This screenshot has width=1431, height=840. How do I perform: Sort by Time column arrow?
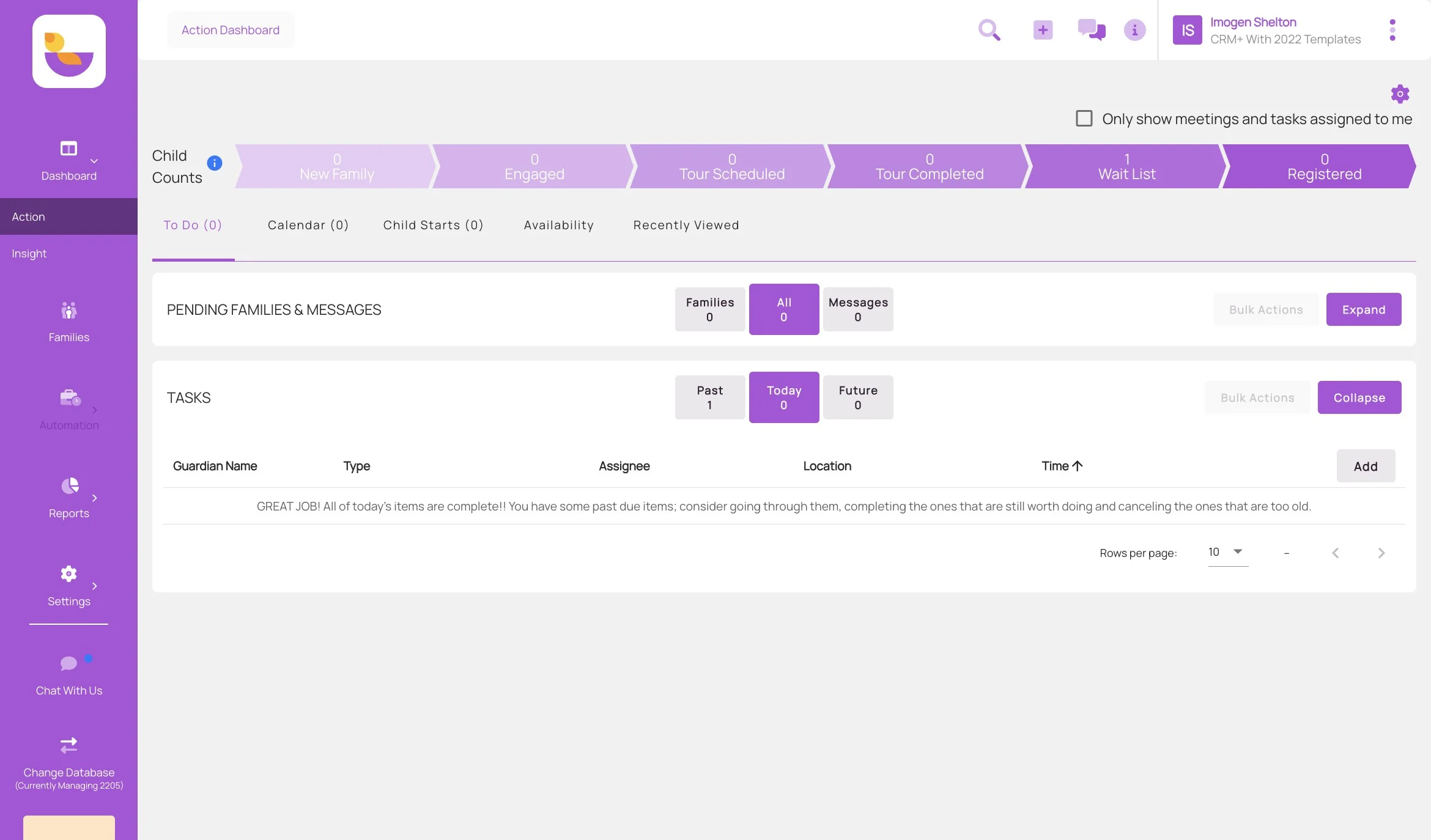(1078, 466)
